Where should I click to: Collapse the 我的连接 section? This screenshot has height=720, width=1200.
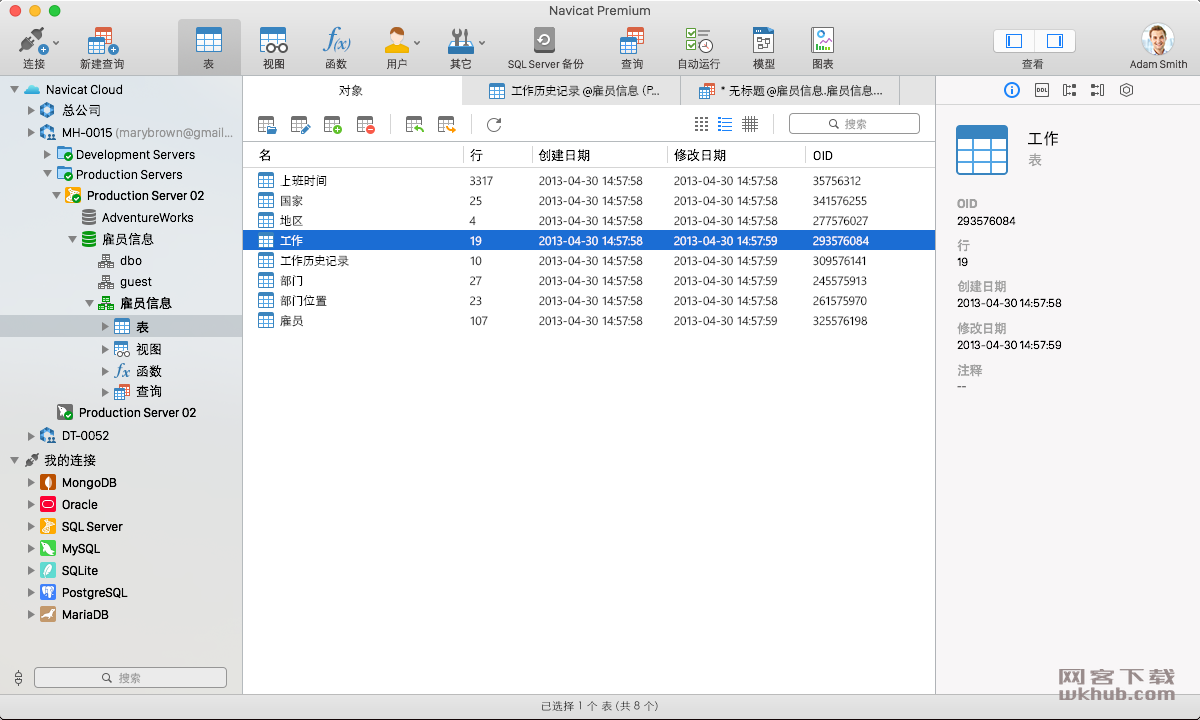pos(14,460)
